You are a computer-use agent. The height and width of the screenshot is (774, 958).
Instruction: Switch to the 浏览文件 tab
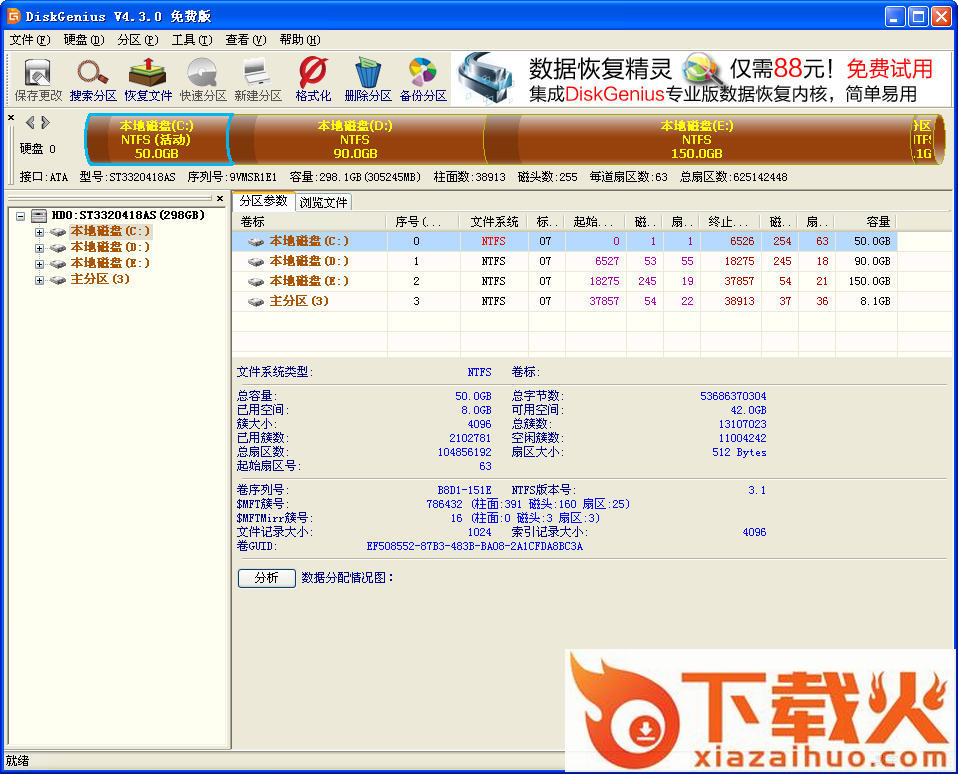[323, 202]
